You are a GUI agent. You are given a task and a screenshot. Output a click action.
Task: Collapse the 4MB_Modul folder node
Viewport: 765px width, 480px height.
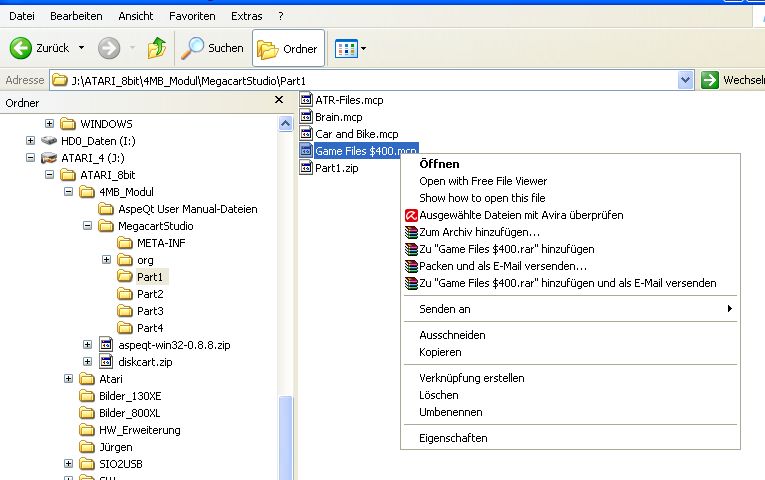point(68,192)
